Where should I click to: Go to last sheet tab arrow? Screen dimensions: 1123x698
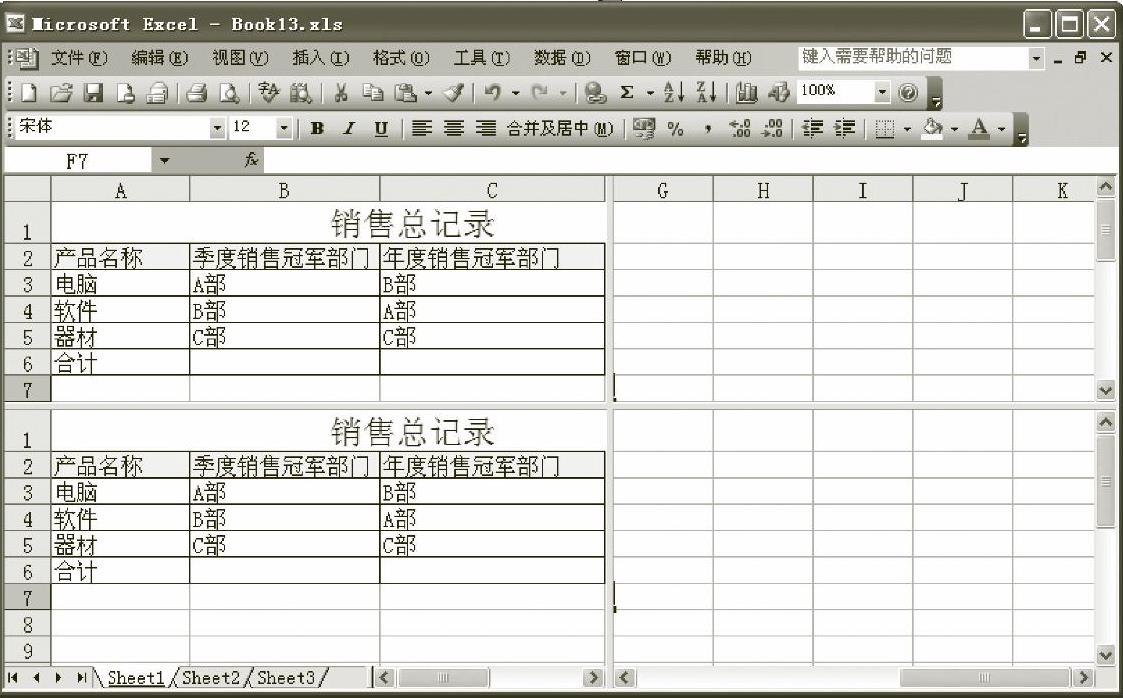82,677
